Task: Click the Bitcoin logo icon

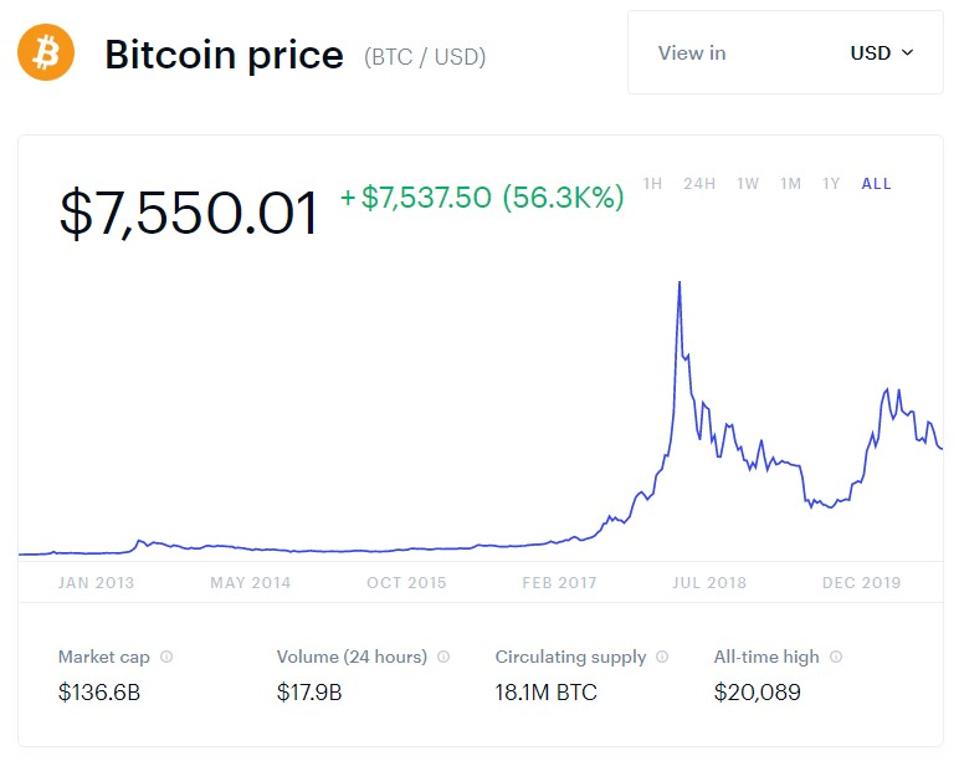Action: click(44, 51)
